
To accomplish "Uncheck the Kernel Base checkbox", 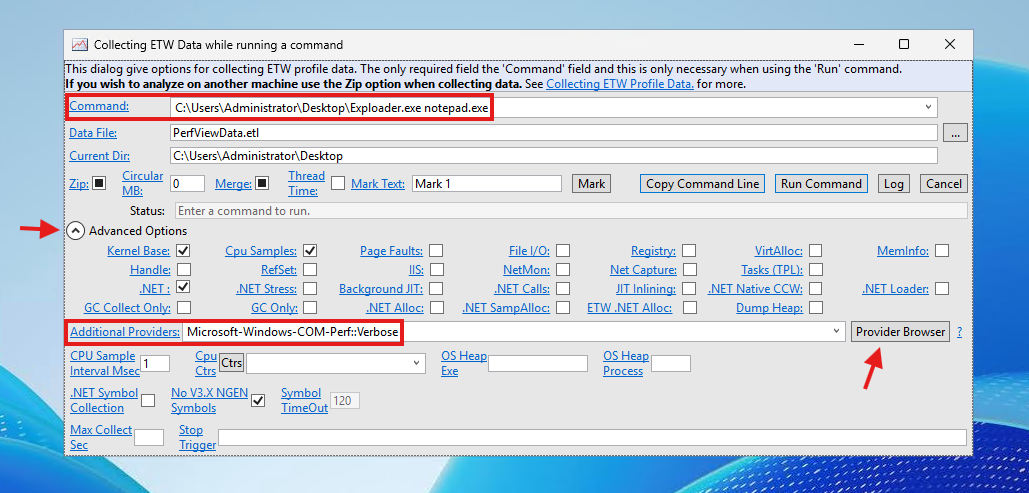I will coord(184,251).
